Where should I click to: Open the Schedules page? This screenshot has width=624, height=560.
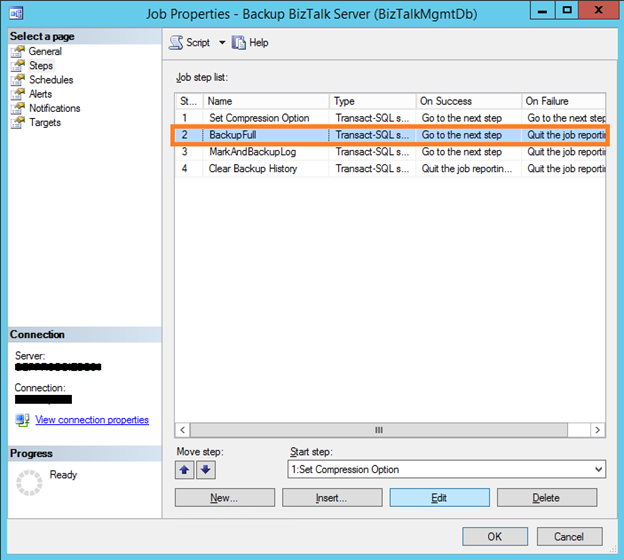coord(51,80)
